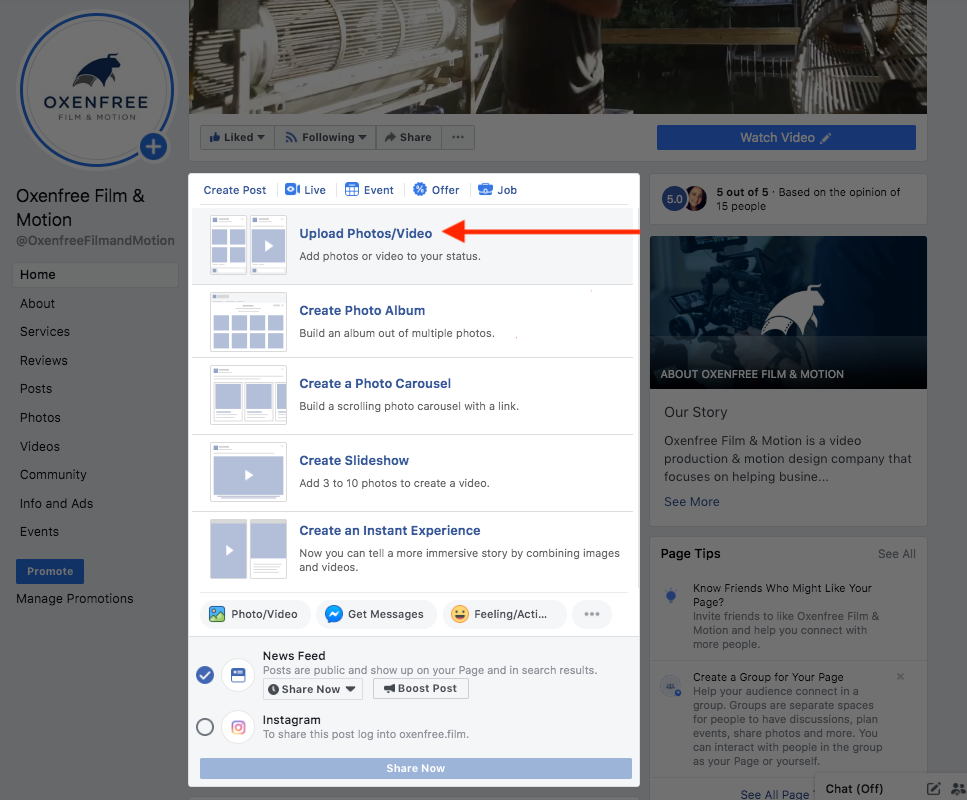The width and height of the screenshot is (967, 800).
Task: Open Home in the left sidebar
Action: pyautogui.click(x=96, y=274)
